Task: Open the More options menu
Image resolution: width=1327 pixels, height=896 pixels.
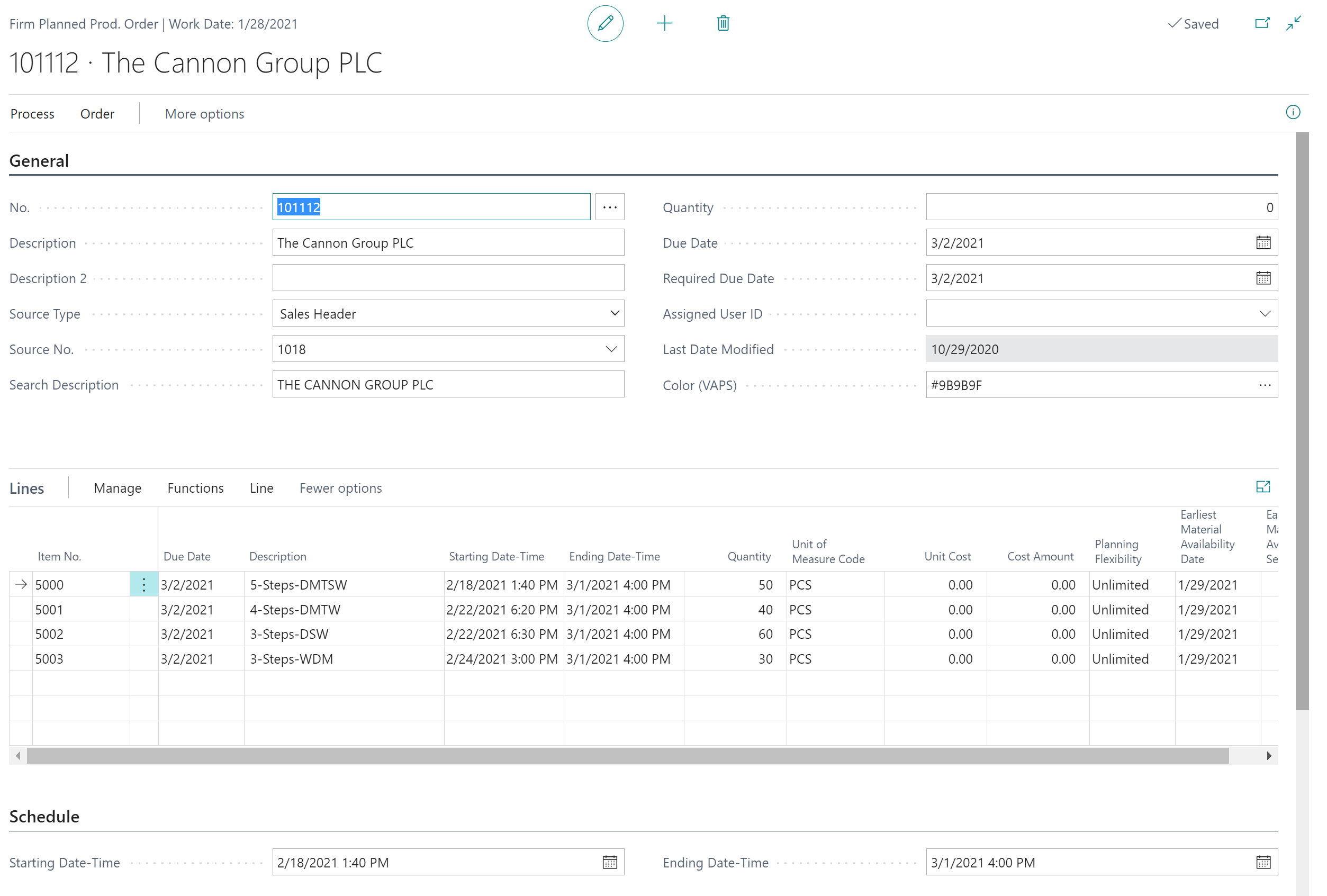Action: click(204, 114)
